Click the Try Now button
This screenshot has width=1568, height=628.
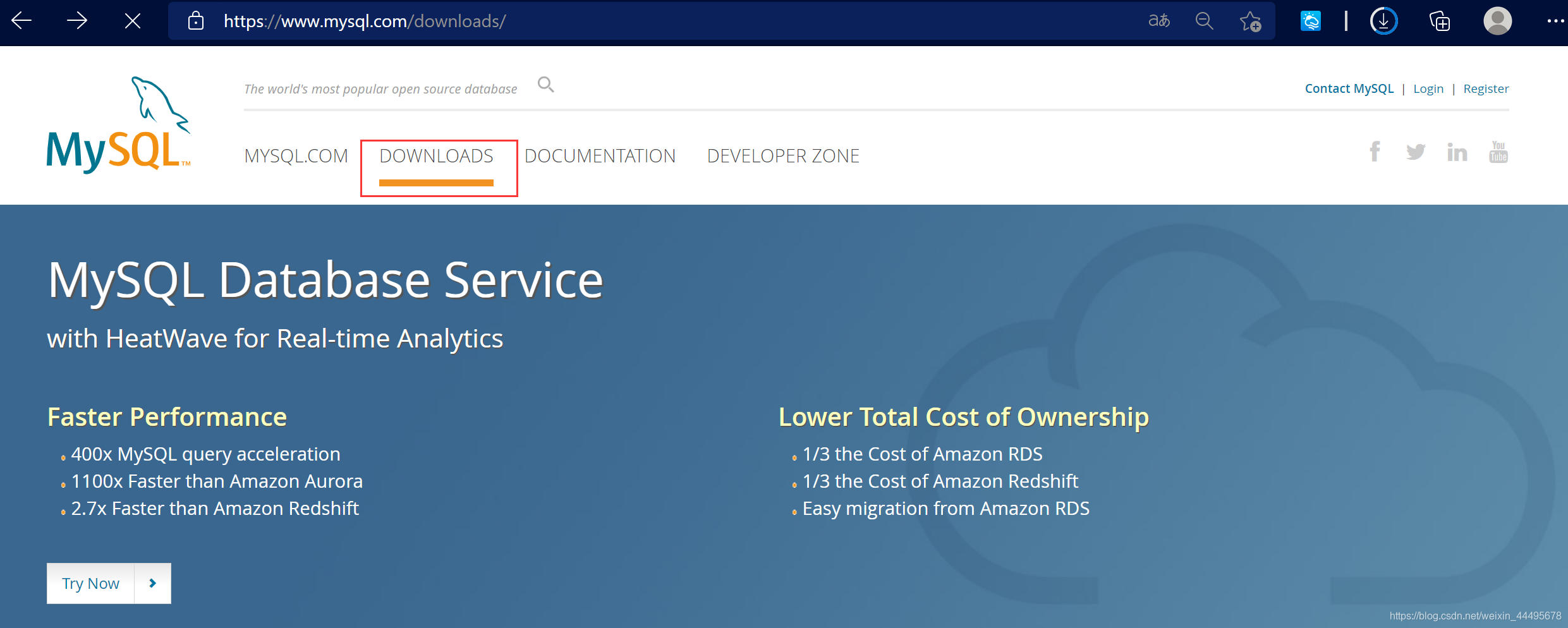click(x=90, y=583)
